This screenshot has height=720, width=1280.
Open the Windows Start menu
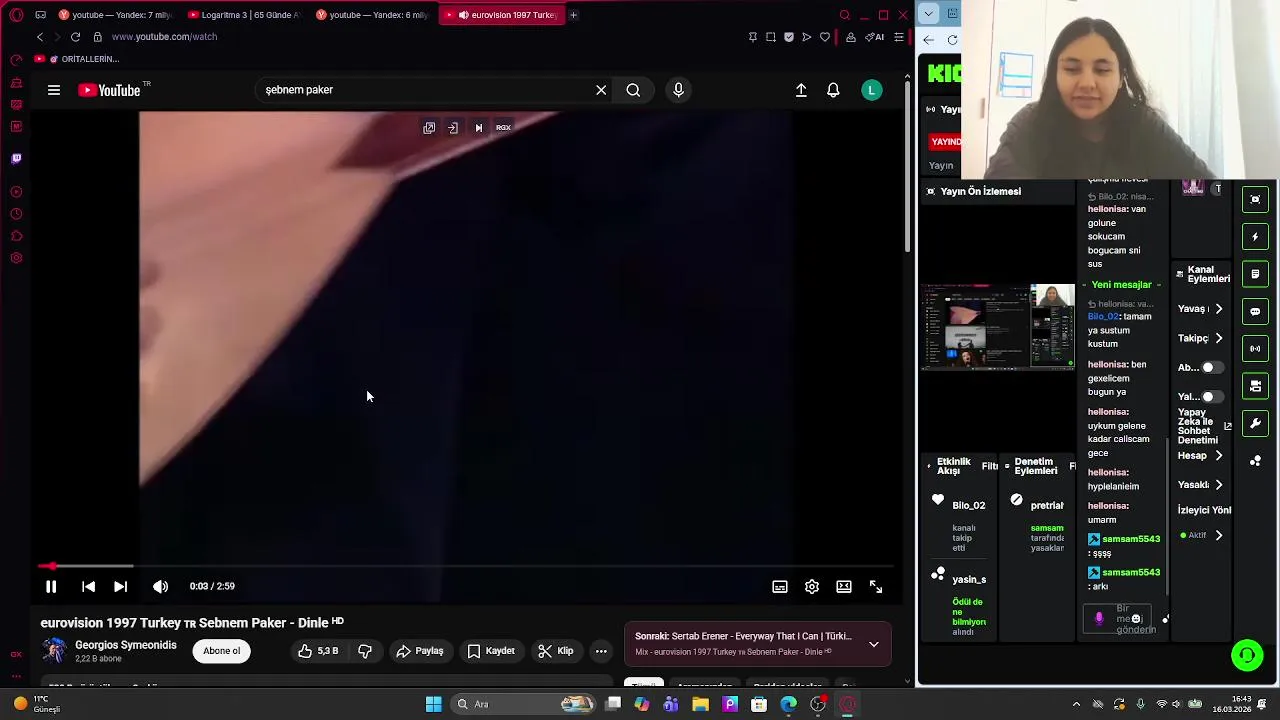click(433, 704)
